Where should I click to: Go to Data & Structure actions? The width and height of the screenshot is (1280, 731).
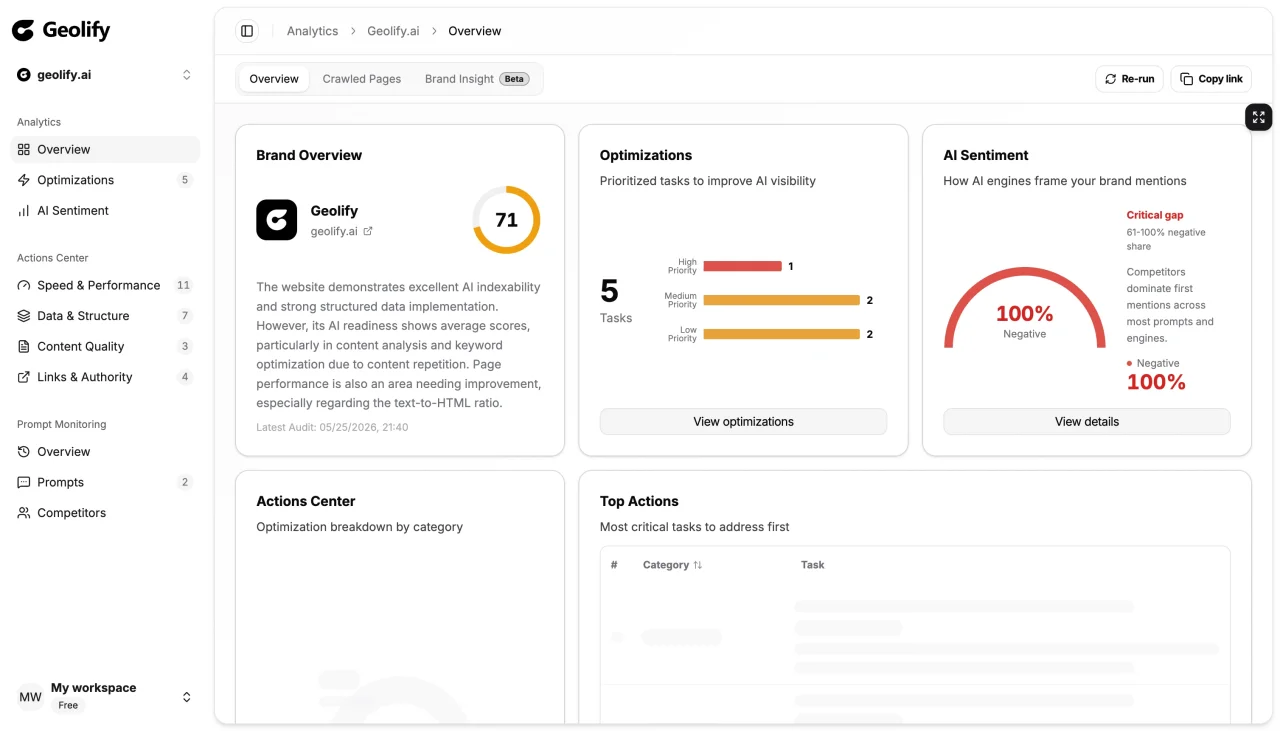coord(83,316)
